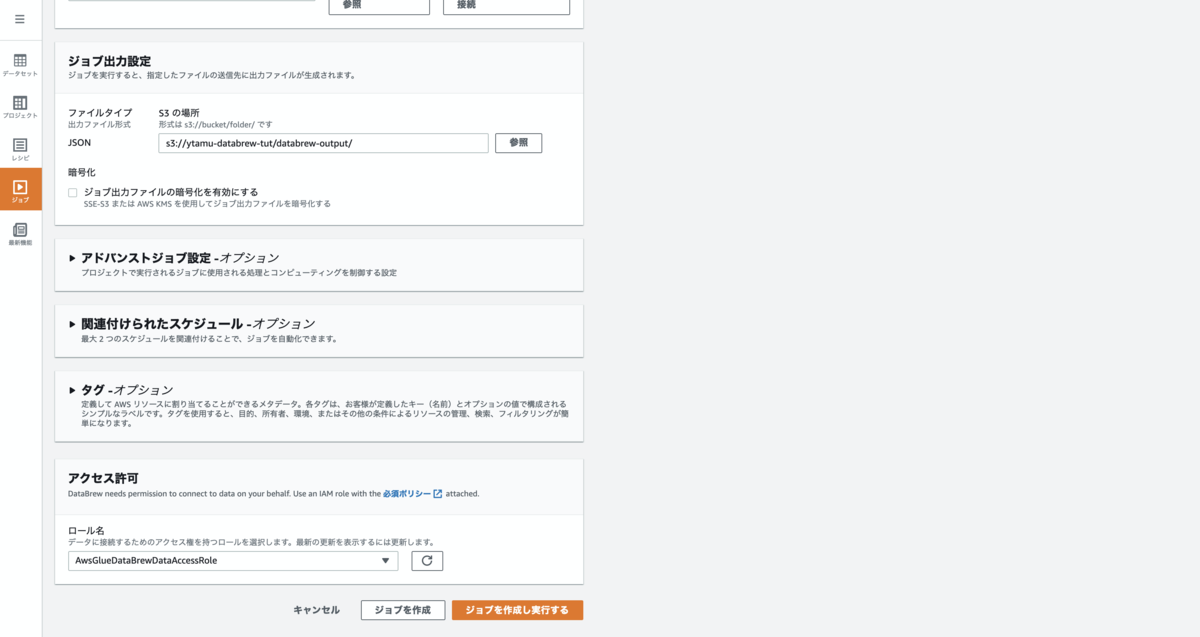
Task: Expand the タグ options section
Action: tap(73, 389)
